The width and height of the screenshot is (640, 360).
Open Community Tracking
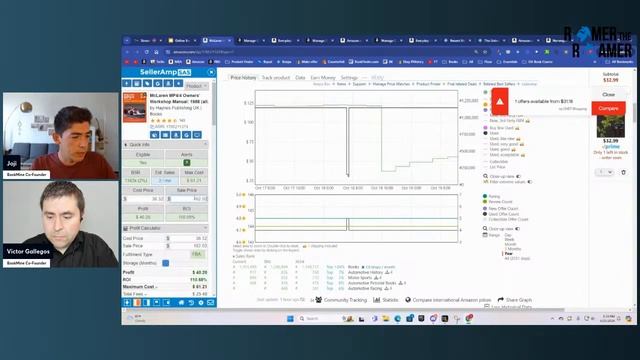pyautogui.click(x=341, y=300)
